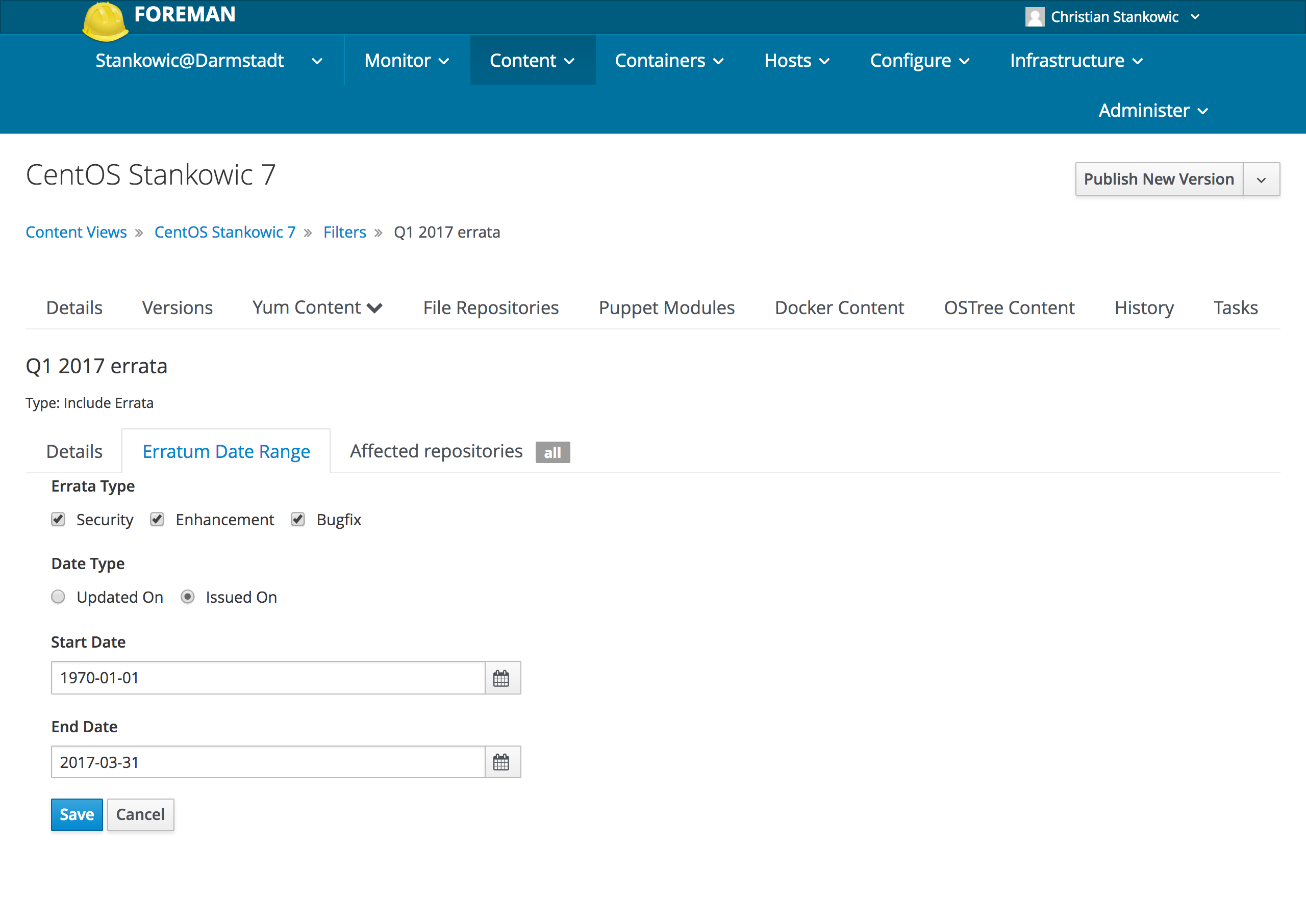Save the erratum date range
The height and width of the screenshot is (924, 1306).
(77, 814)
